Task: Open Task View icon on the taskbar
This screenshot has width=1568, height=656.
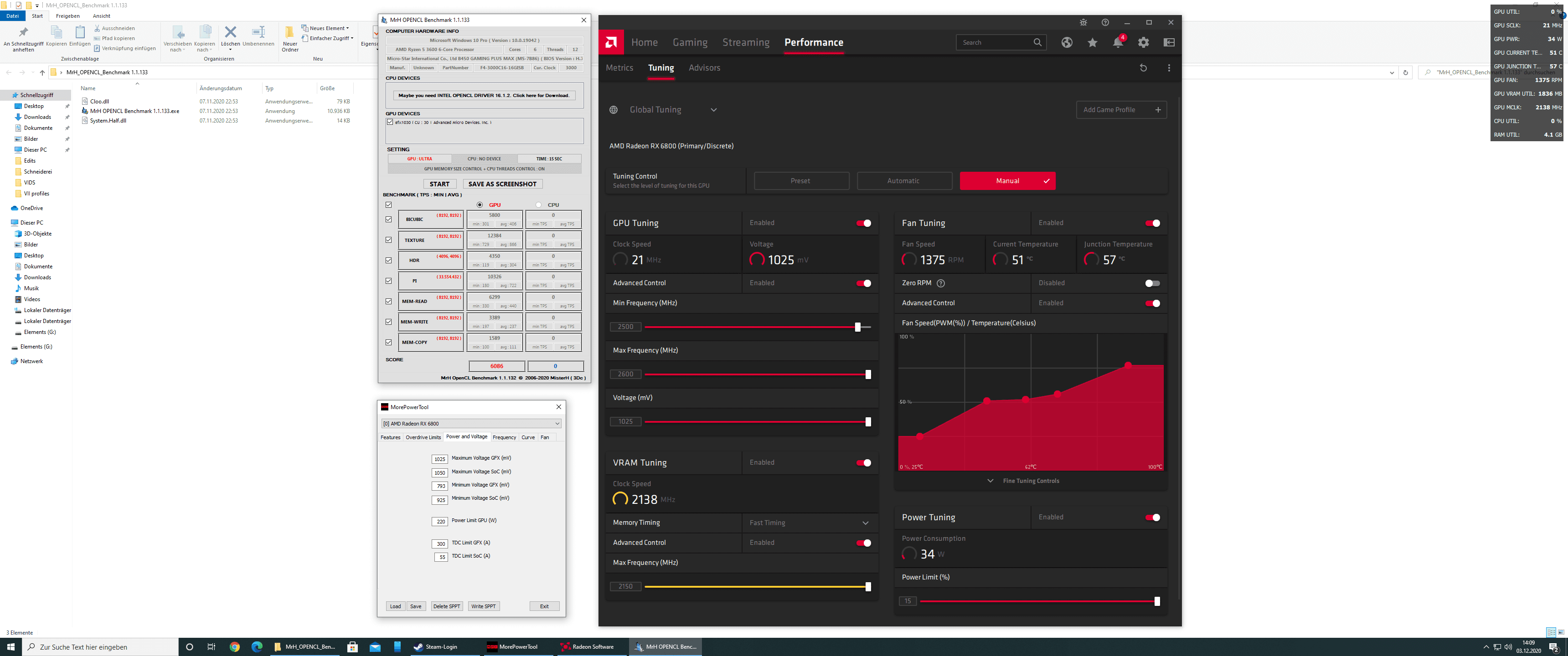Action: click(211, 647)
